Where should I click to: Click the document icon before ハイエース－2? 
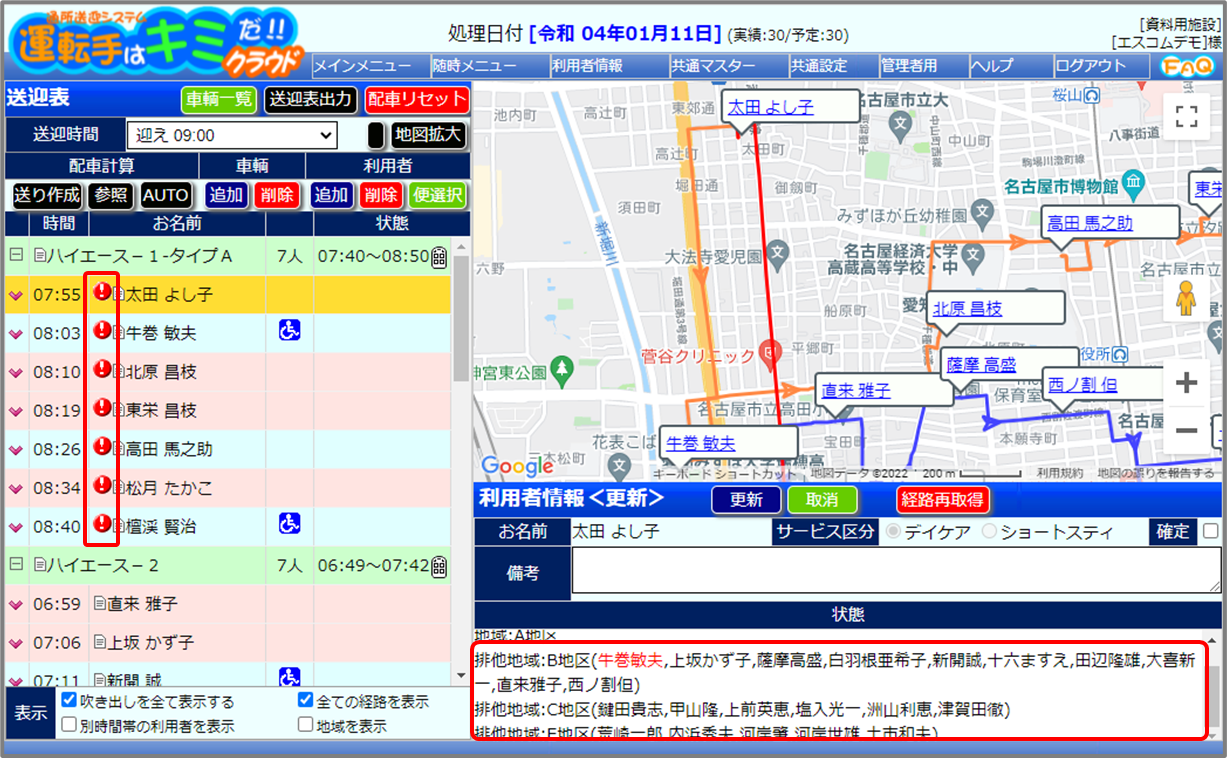click(x=40, y=566)
